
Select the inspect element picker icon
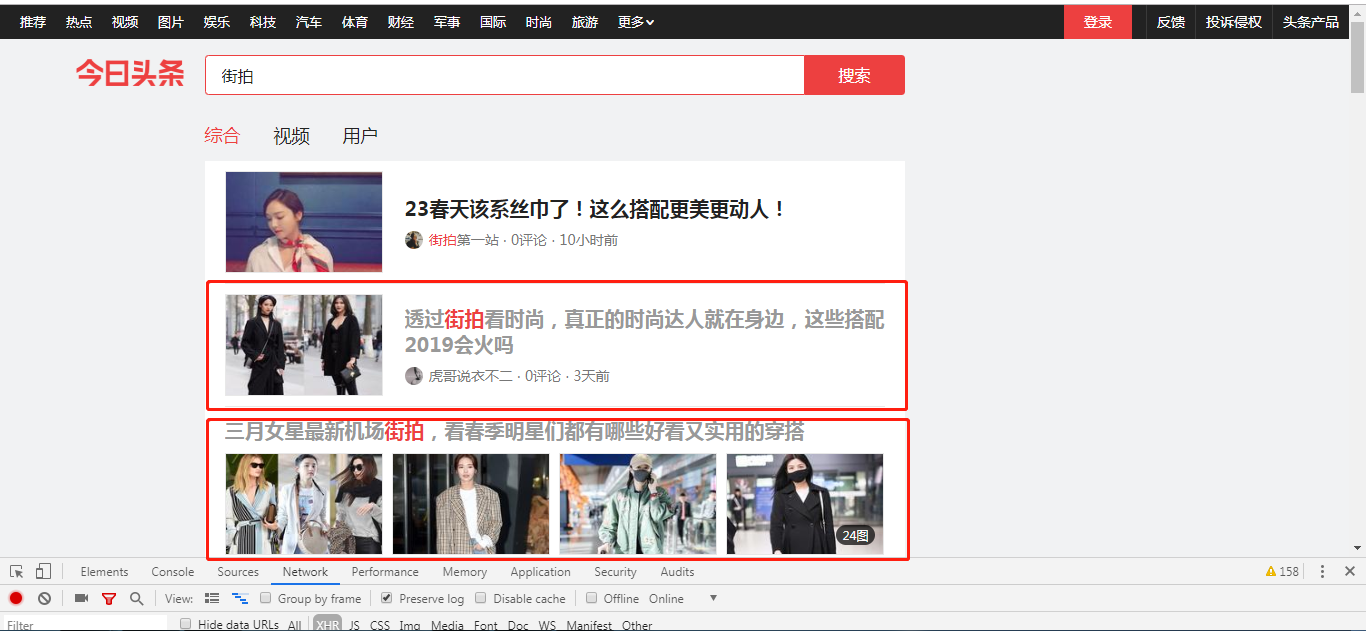click(17, 572)
